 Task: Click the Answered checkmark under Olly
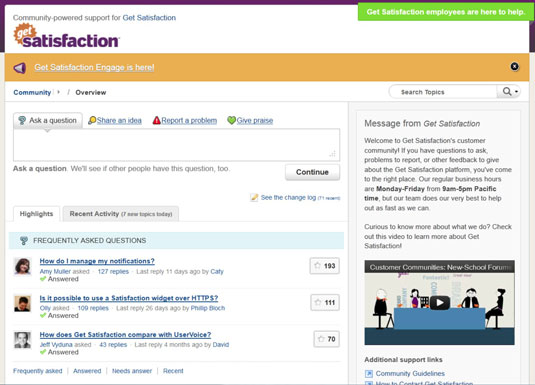43,316
